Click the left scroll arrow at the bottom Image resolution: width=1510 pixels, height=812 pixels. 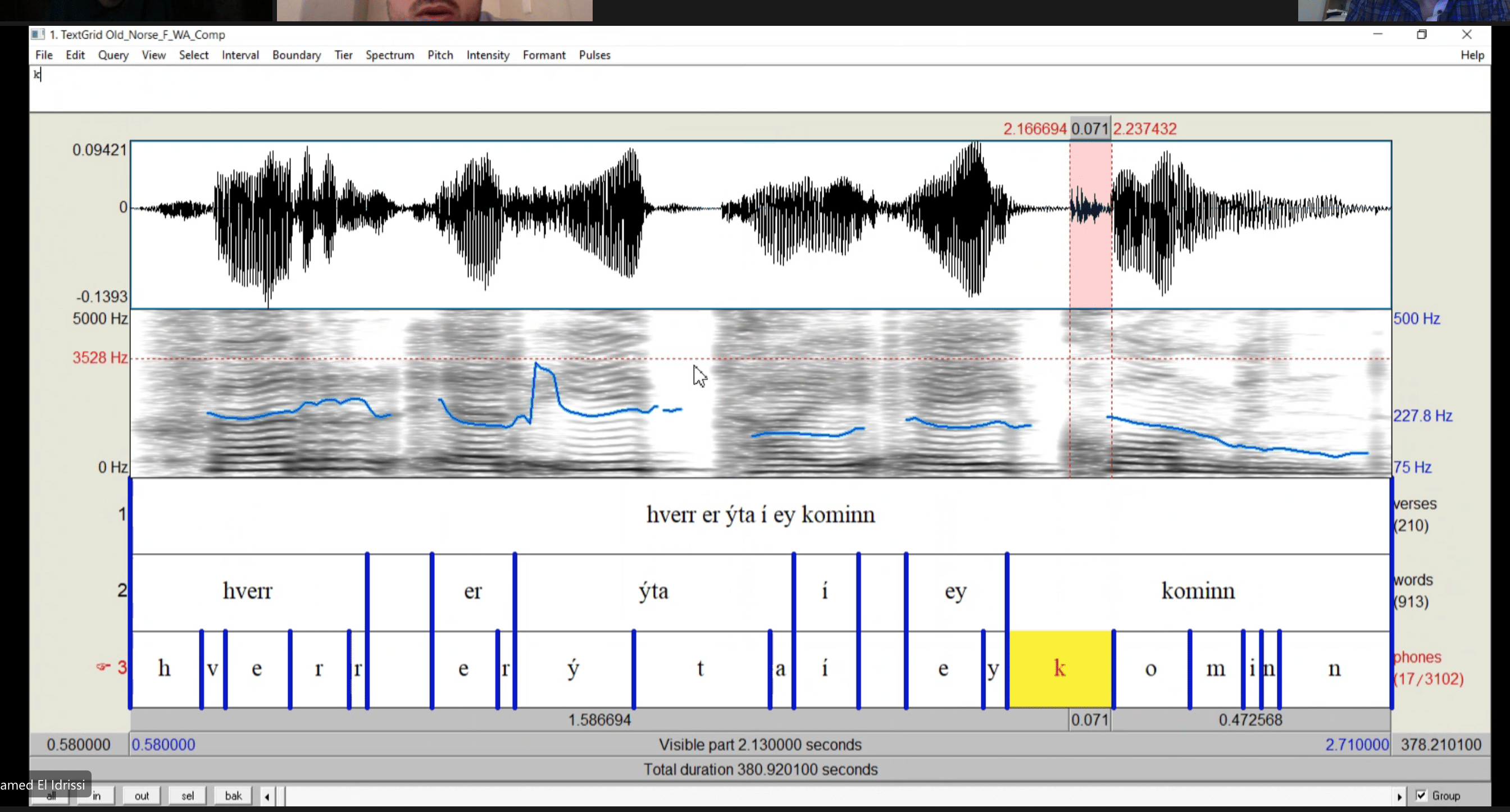267,796
